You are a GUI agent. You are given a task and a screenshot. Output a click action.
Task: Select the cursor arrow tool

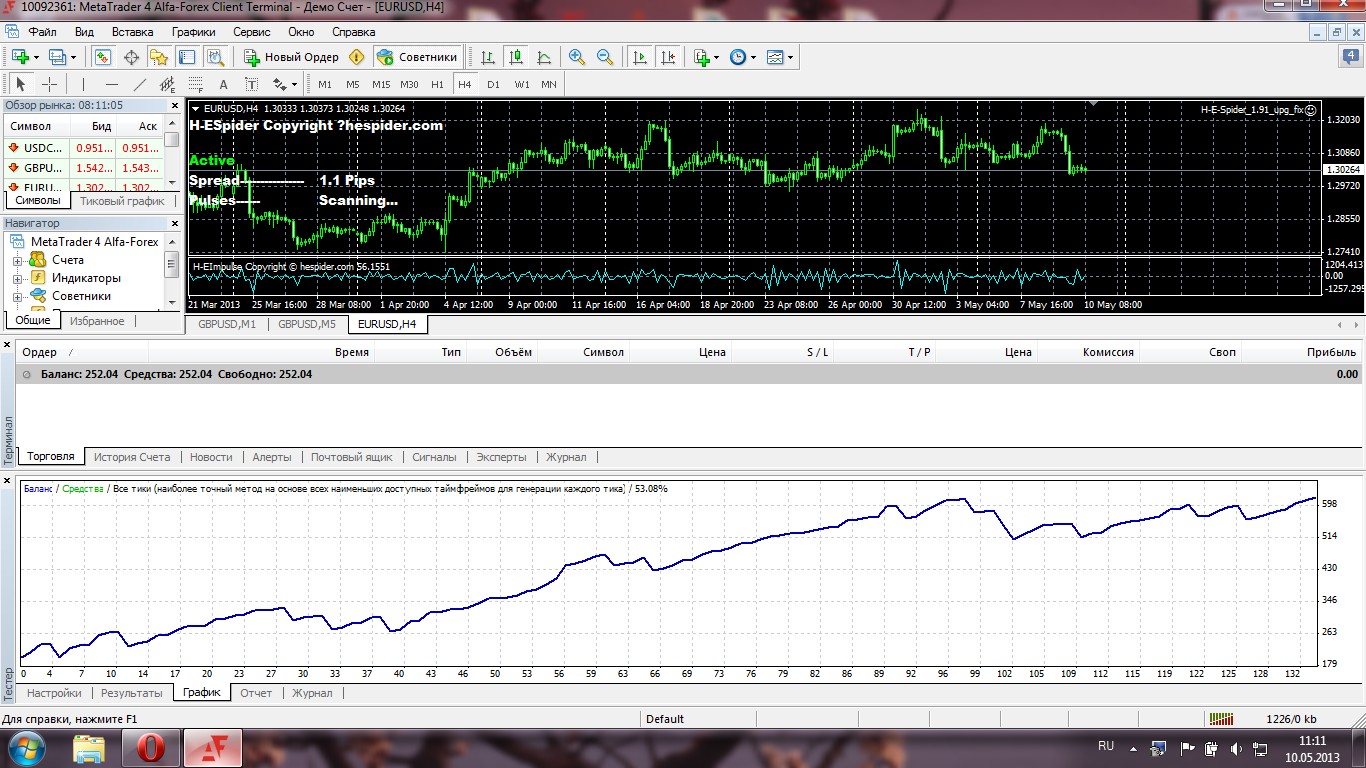[21, 84]
